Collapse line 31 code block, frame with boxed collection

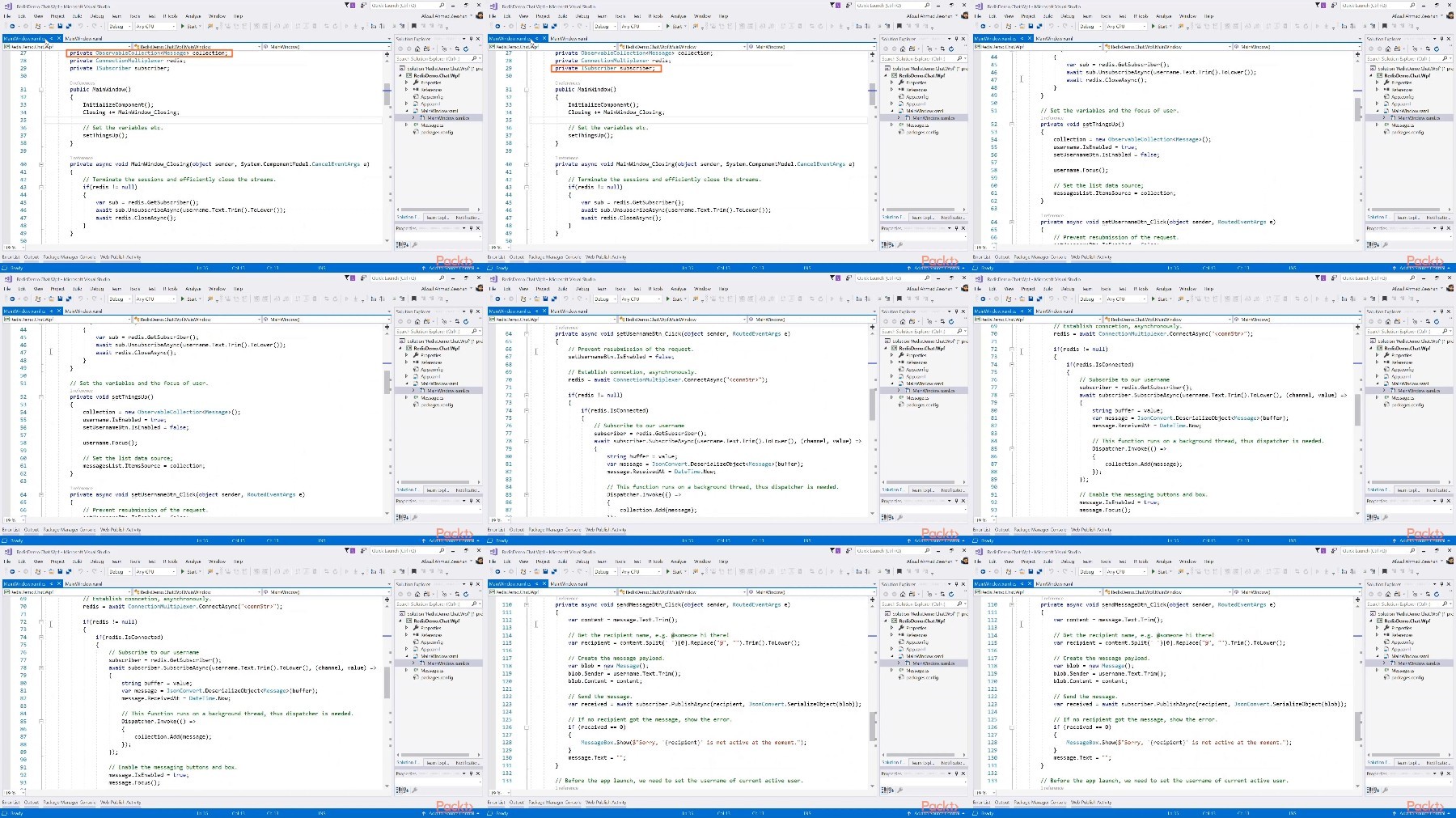41,89
